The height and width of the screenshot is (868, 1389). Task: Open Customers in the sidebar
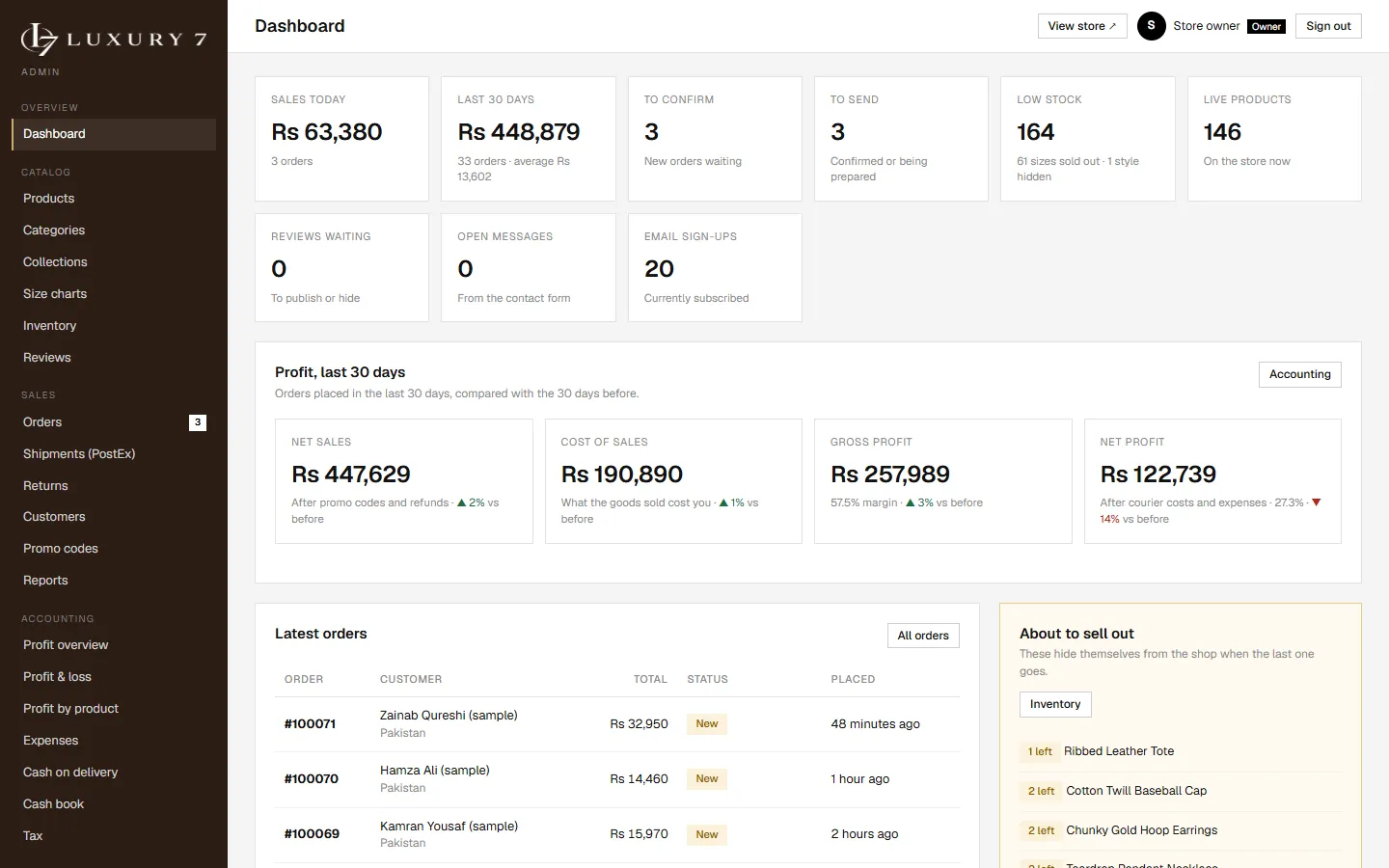tap(114, 517)
